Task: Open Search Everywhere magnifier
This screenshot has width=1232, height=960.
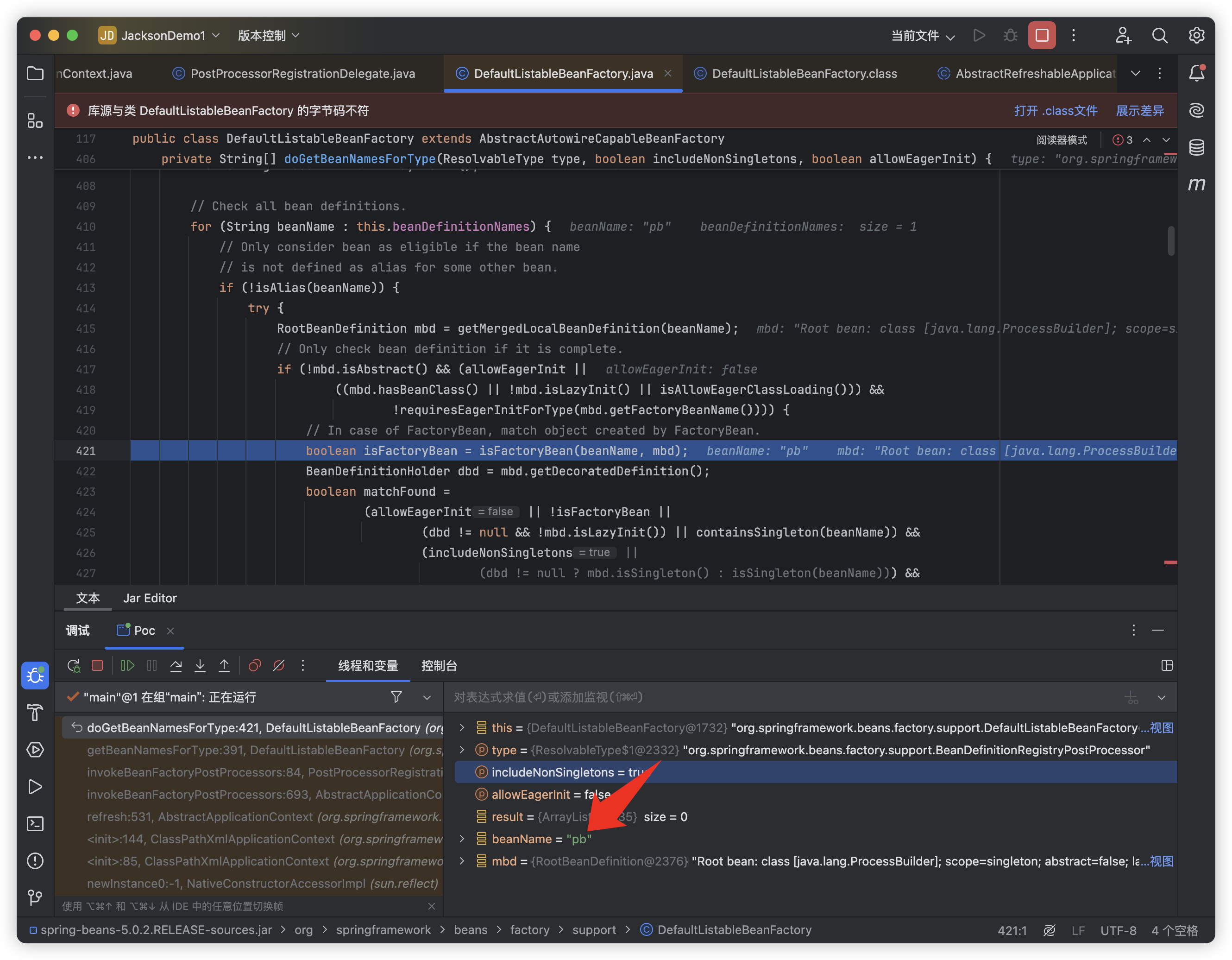Action: tap(1159, 35)
